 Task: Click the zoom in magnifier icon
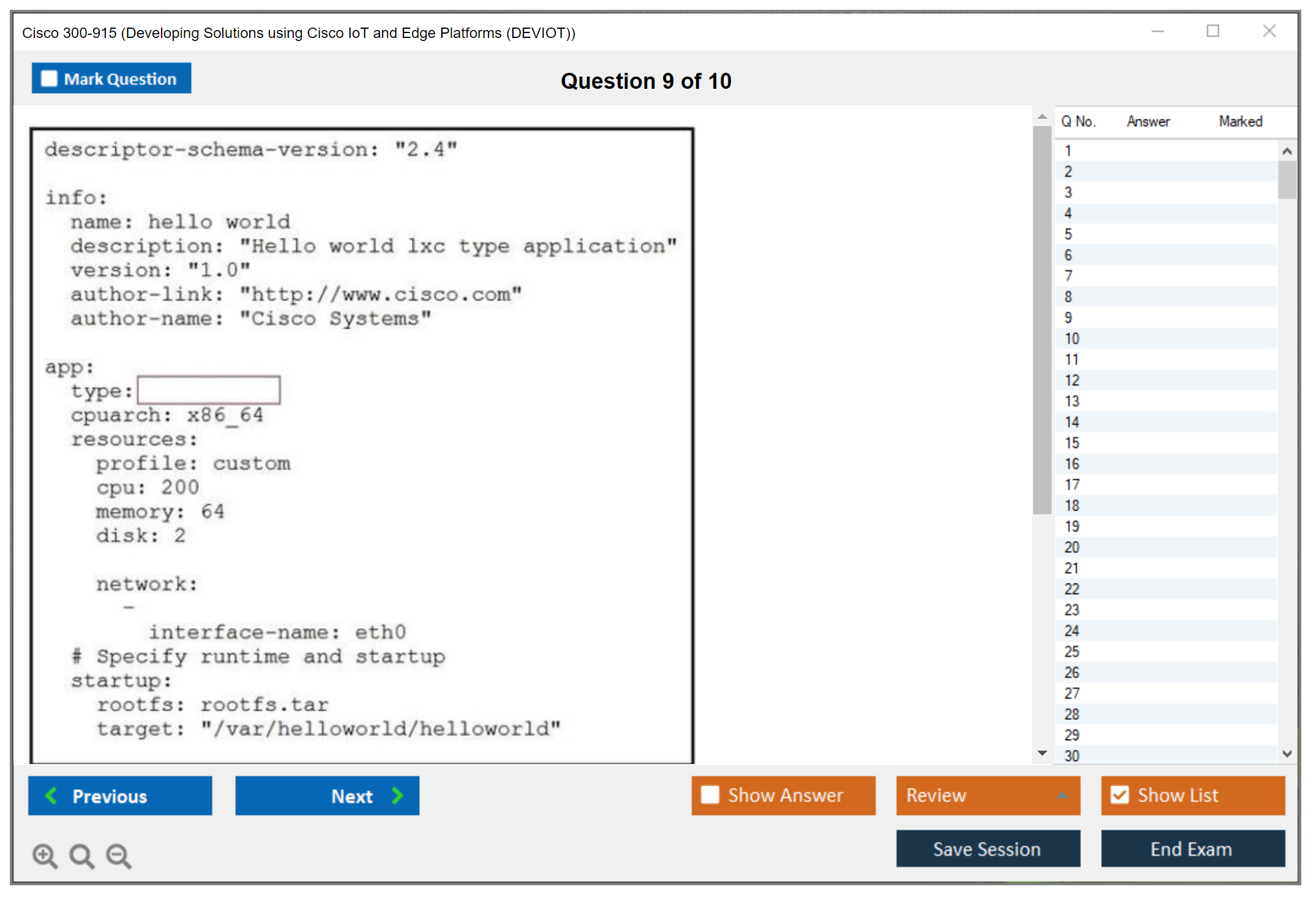pos(45,855)
